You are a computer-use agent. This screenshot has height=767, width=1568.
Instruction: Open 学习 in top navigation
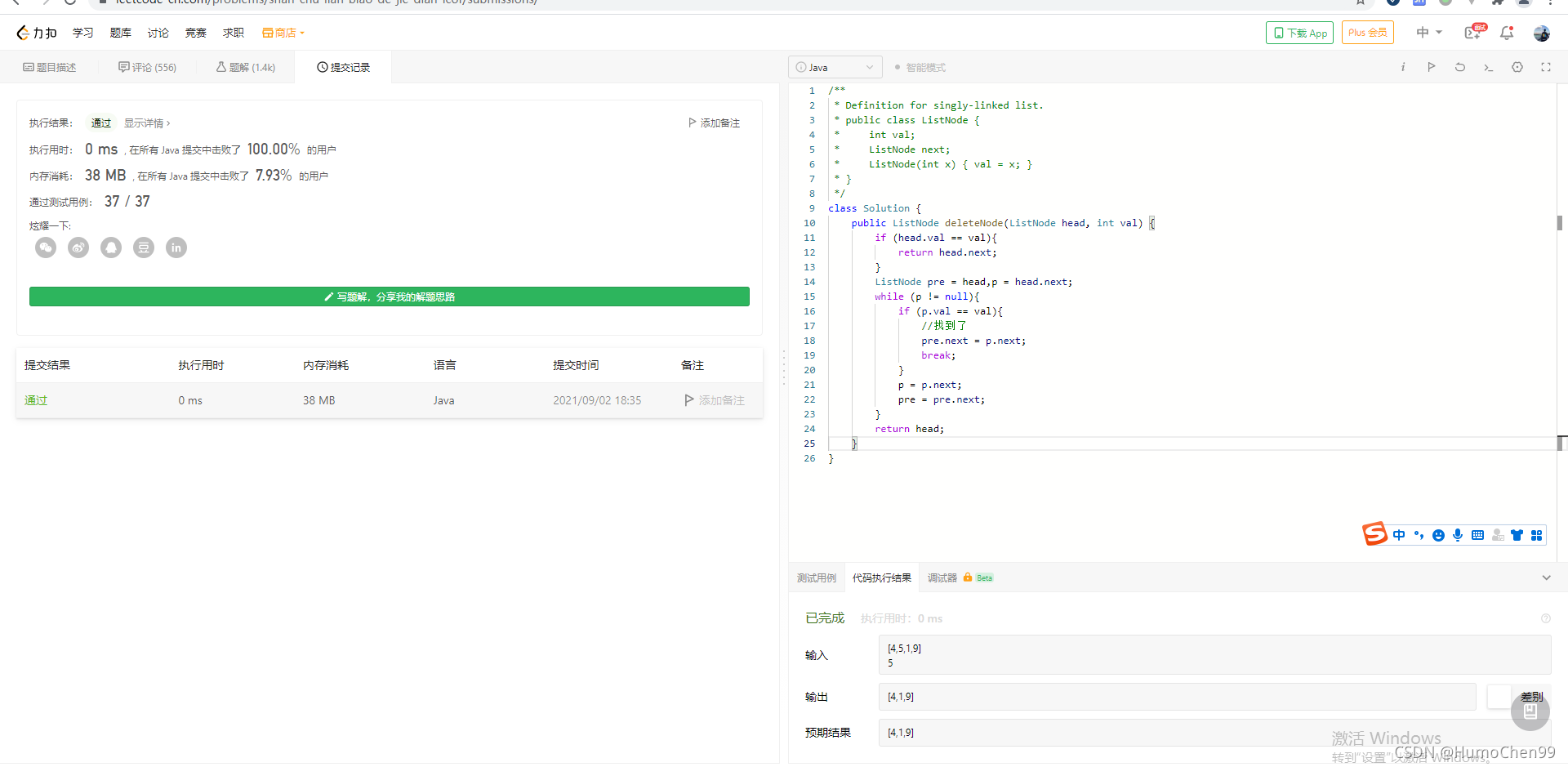point(83,33)
